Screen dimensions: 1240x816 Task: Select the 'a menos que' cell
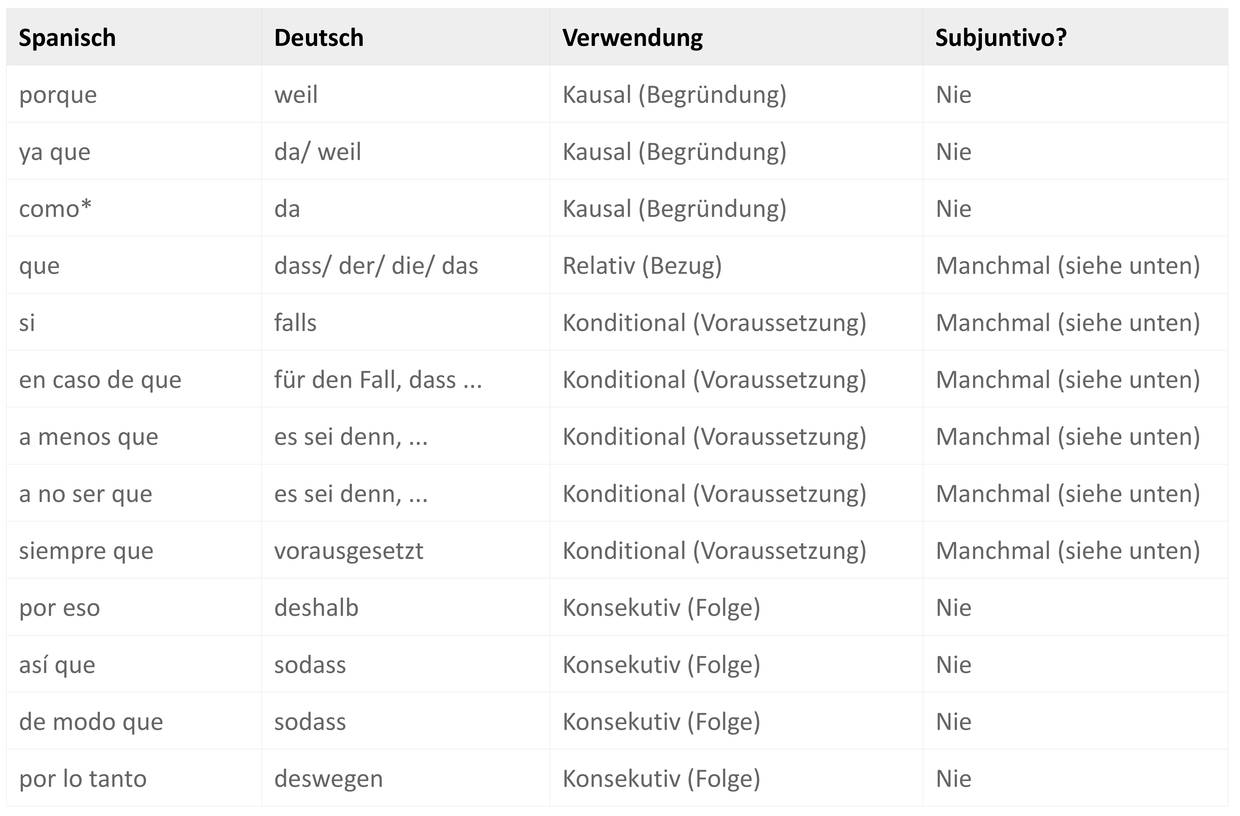88,437
